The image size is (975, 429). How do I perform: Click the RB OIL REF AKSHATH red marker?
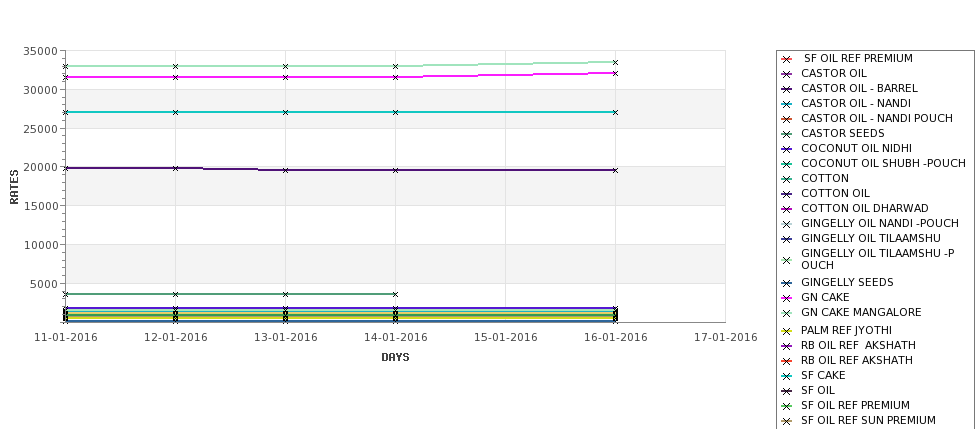[x=786, y=361]
